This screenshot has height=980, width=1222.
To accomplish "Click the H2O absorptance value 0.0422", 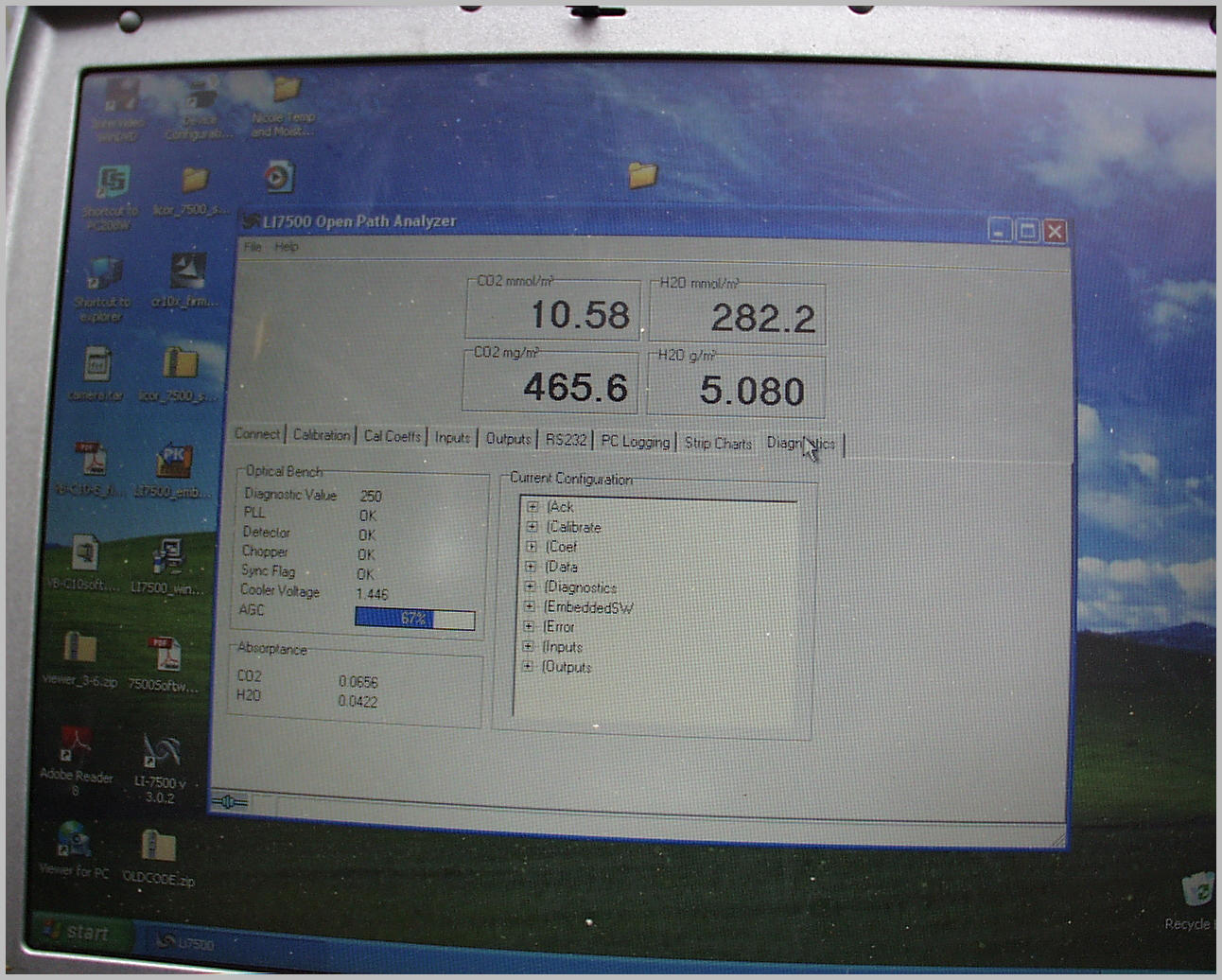I will point(358,701).
